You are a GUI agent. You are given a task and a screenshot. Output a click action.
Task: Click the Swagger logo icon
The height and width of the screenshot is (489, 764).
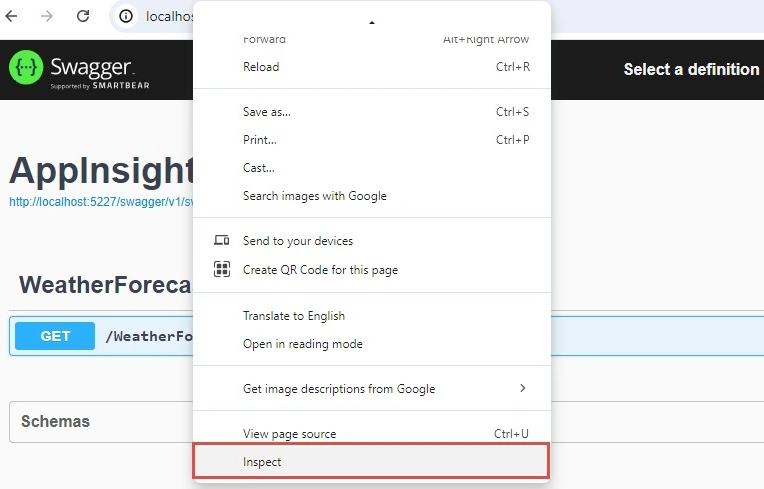coord(26,67)
